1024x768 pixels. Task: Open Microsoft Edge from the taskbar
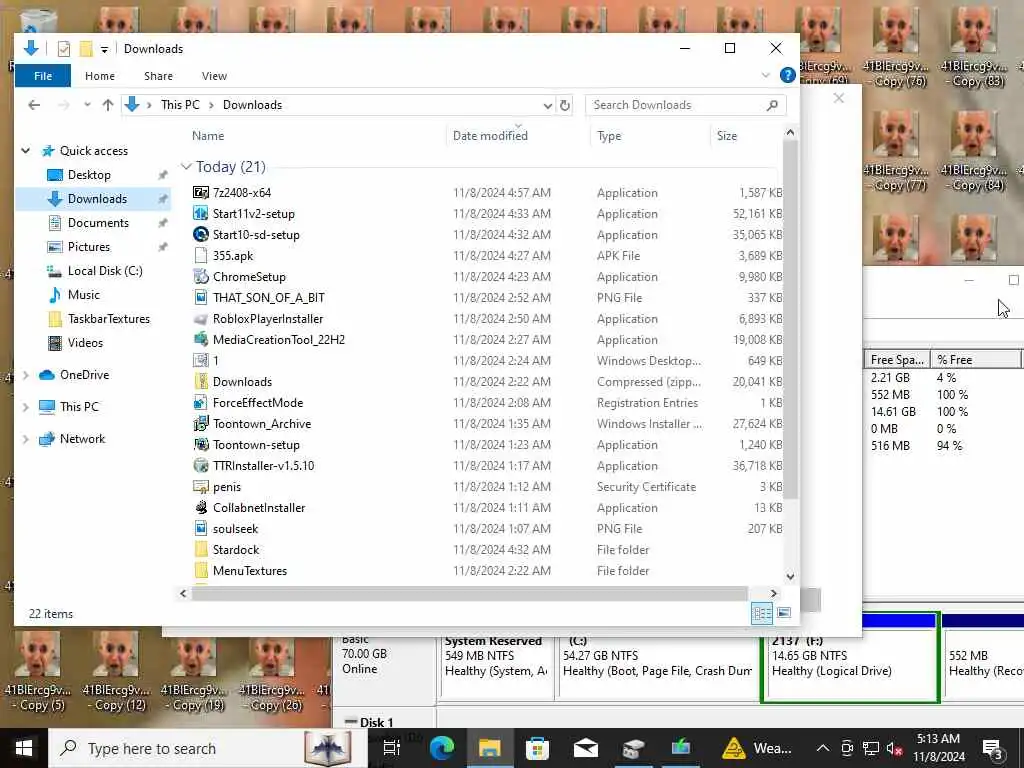click(x=441, y=748)
